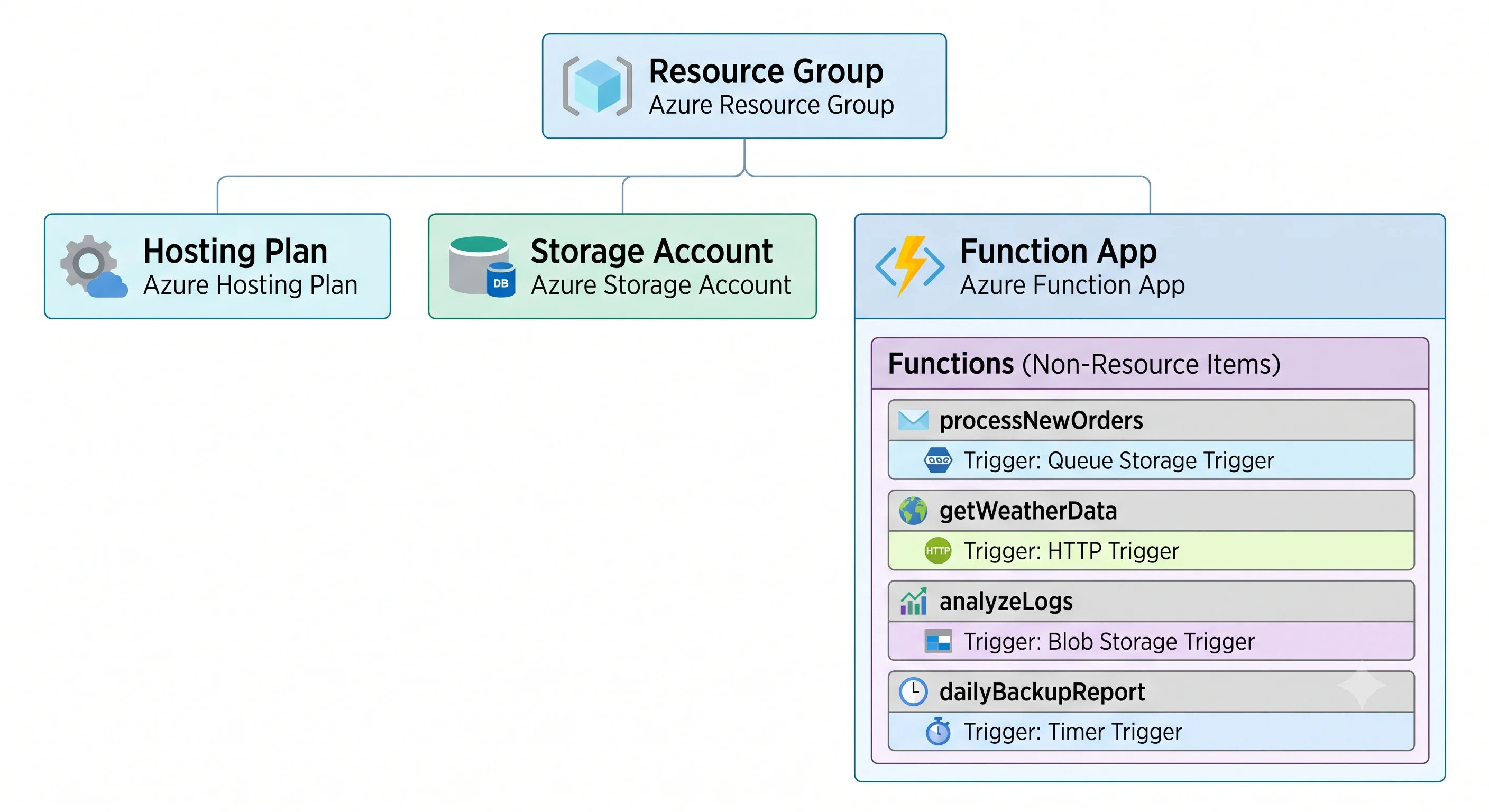Select the Azure Storage Account subtitle
The height and width of the screenshot is (812, 1489).
[x=660, y=285]
